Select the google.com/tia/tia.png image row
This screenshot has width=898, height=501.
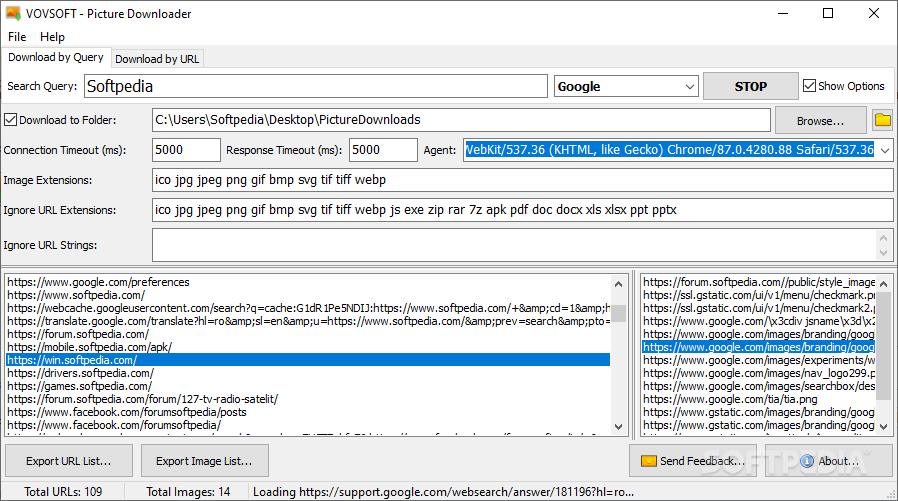tap(759, 399)
